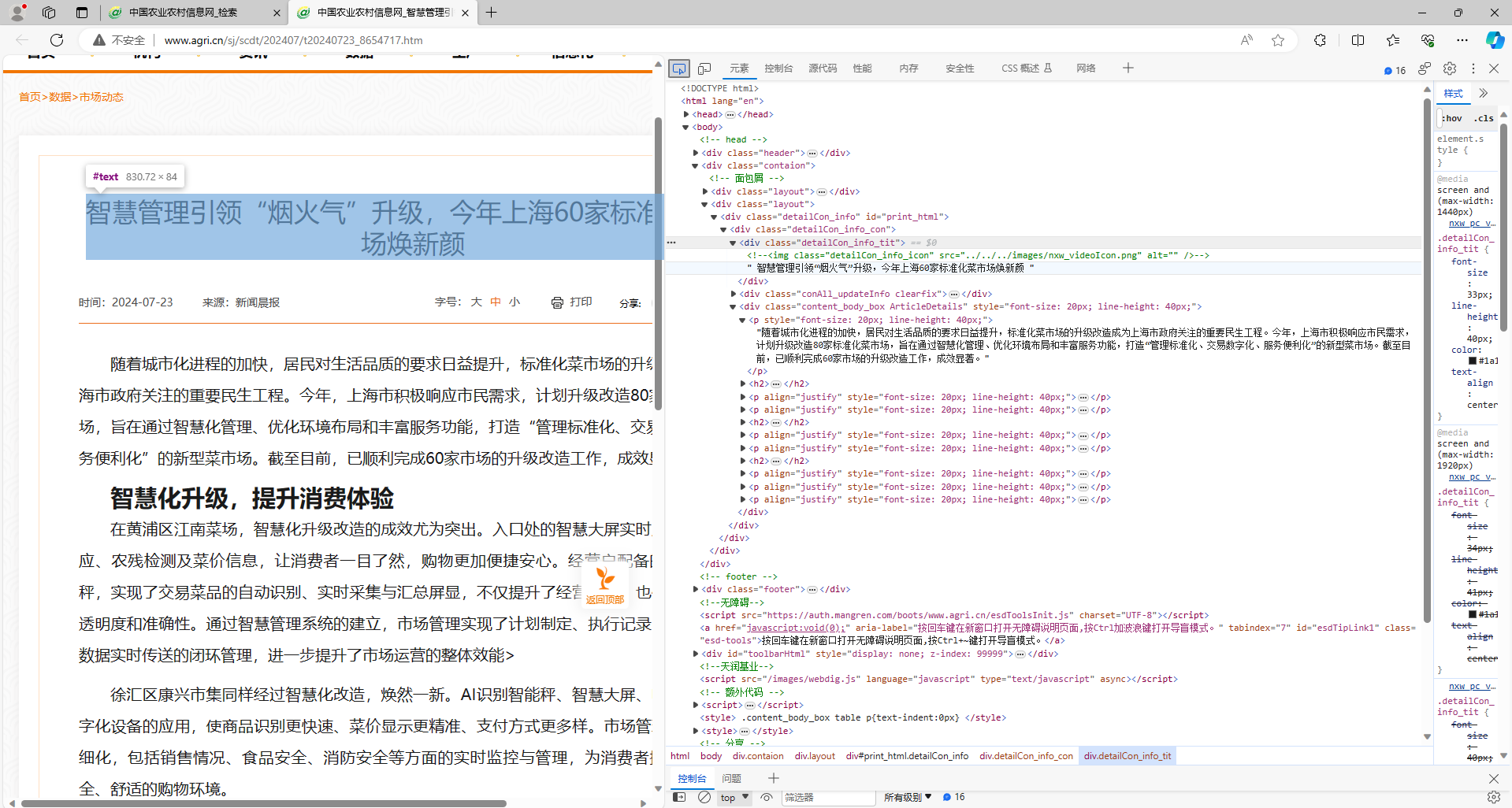This screenshot has height=808, width=1512.
Task: Click the 返回顶部 back-to-top floating button
Action: point(605,585)
